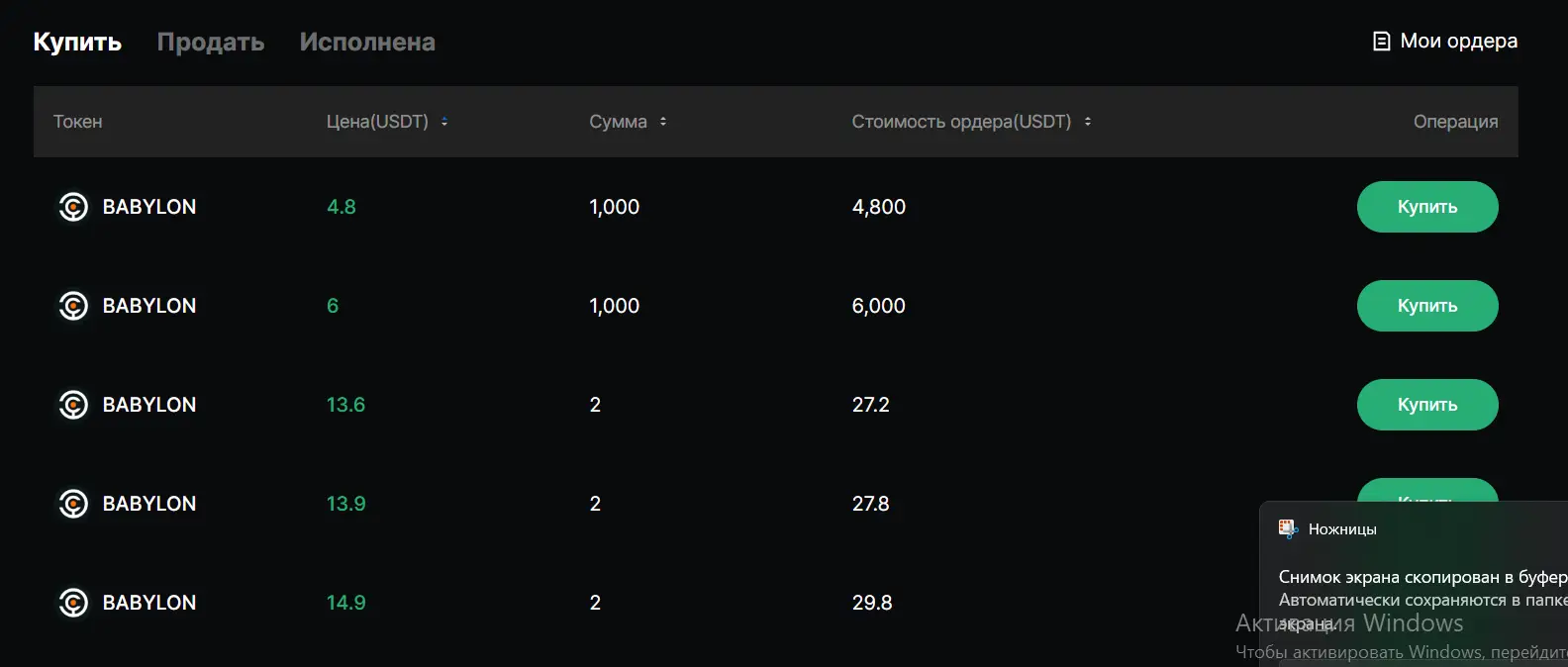Click the 14.9 price value
Image resolution: width=1568 pixels, height=667 pixels.
pyautogui.click(x=345, y=603)
